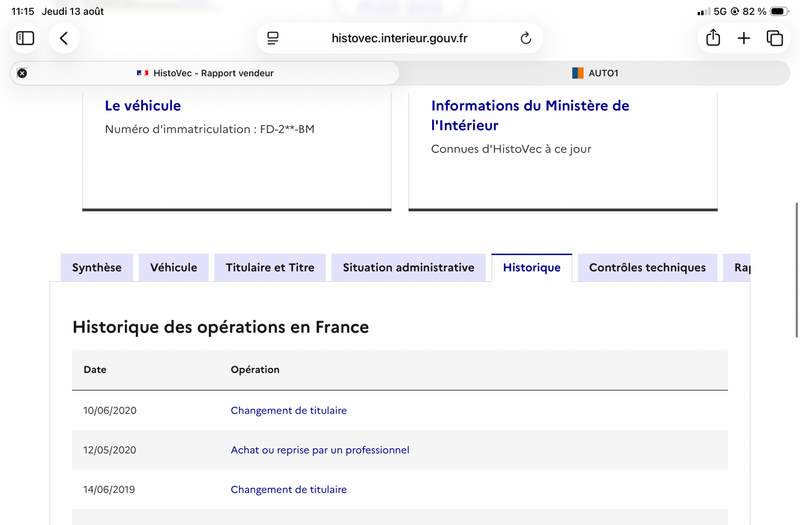Viewport: 800px width, 525px height.
Task: Open the Le véhicule card link
Action: (x=143, y=106)
